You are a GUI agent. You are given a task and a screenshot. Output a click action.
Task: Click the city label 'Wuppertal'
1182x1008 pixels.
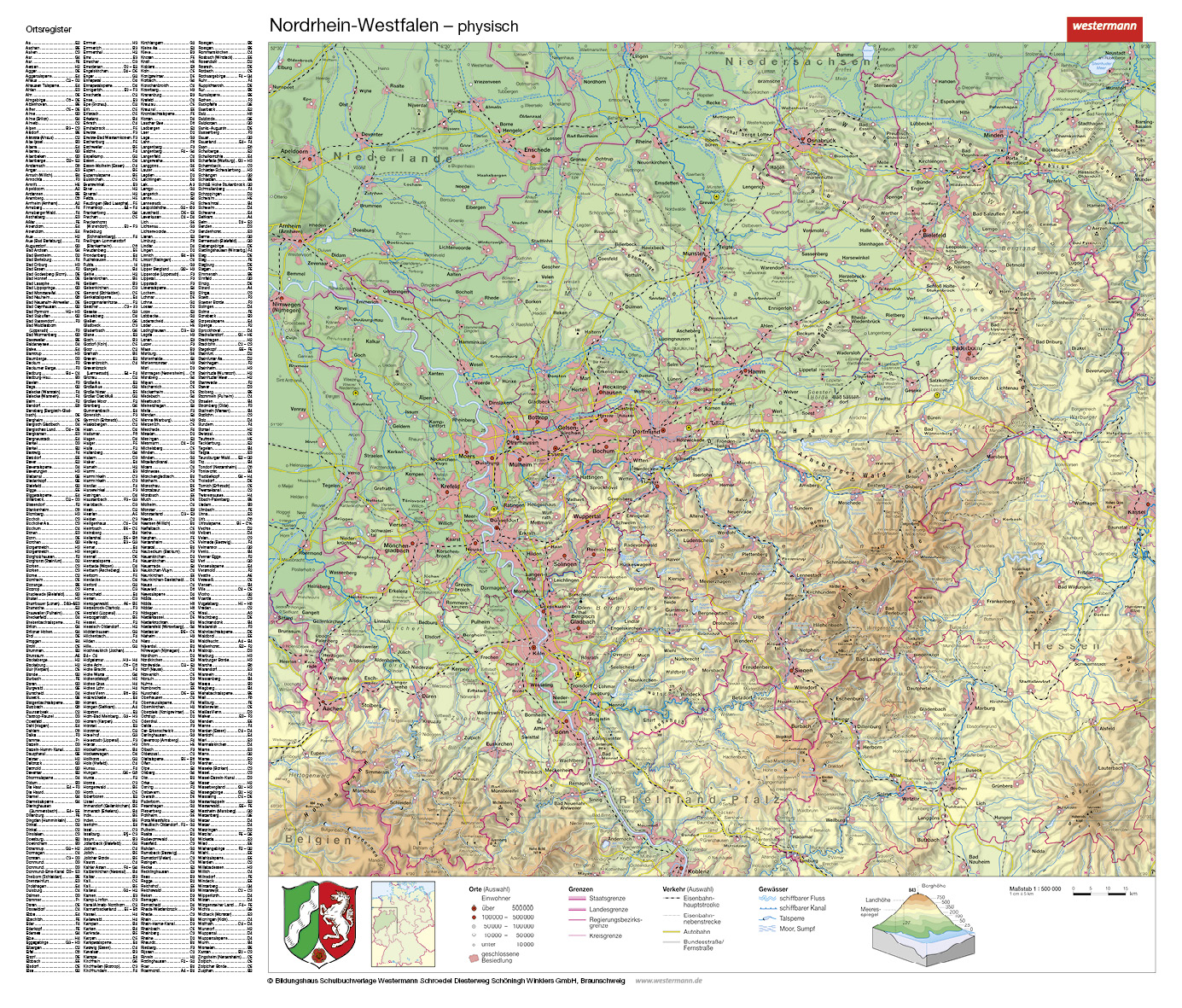pyautogui.click(x=587, y=516)
